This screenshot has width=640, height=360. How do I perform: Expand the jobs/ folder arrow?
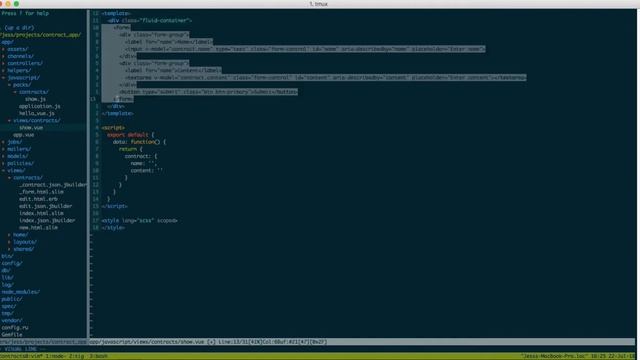[x=3, y=142]
